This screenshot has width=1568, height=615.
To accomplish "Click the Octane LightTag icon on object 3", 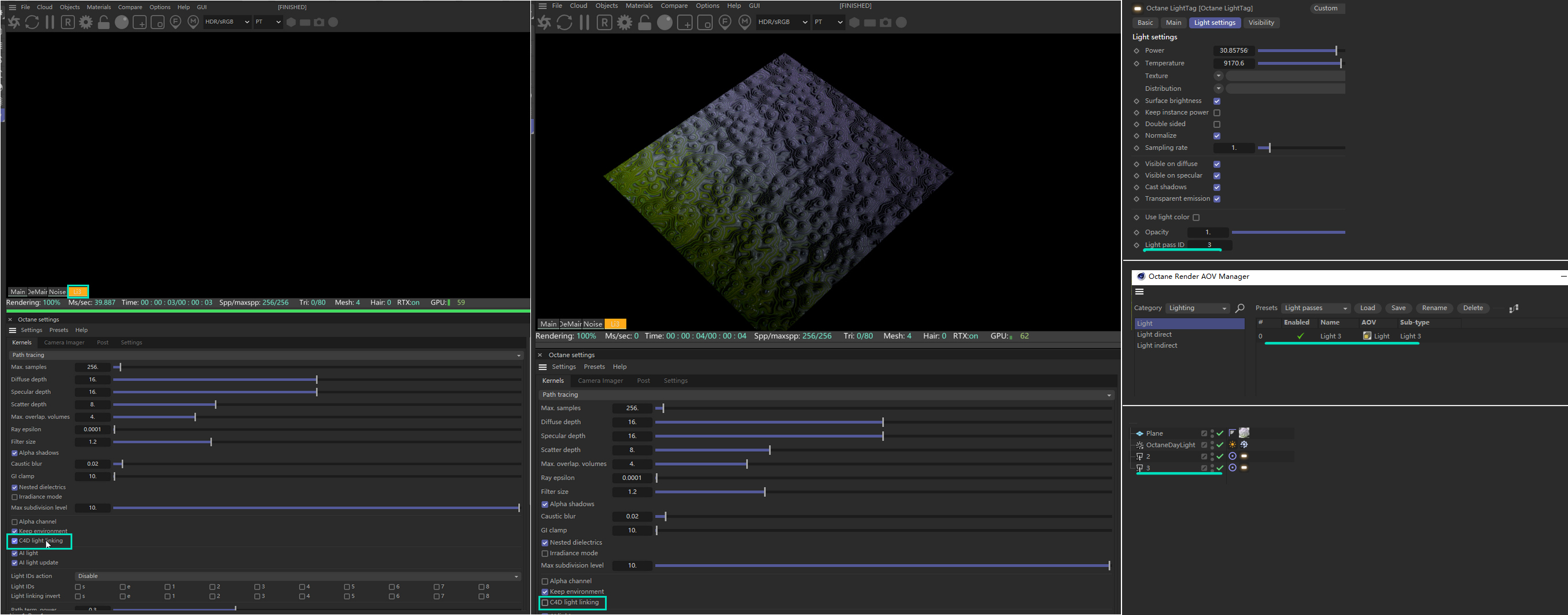I will [x=1244, y=467].
